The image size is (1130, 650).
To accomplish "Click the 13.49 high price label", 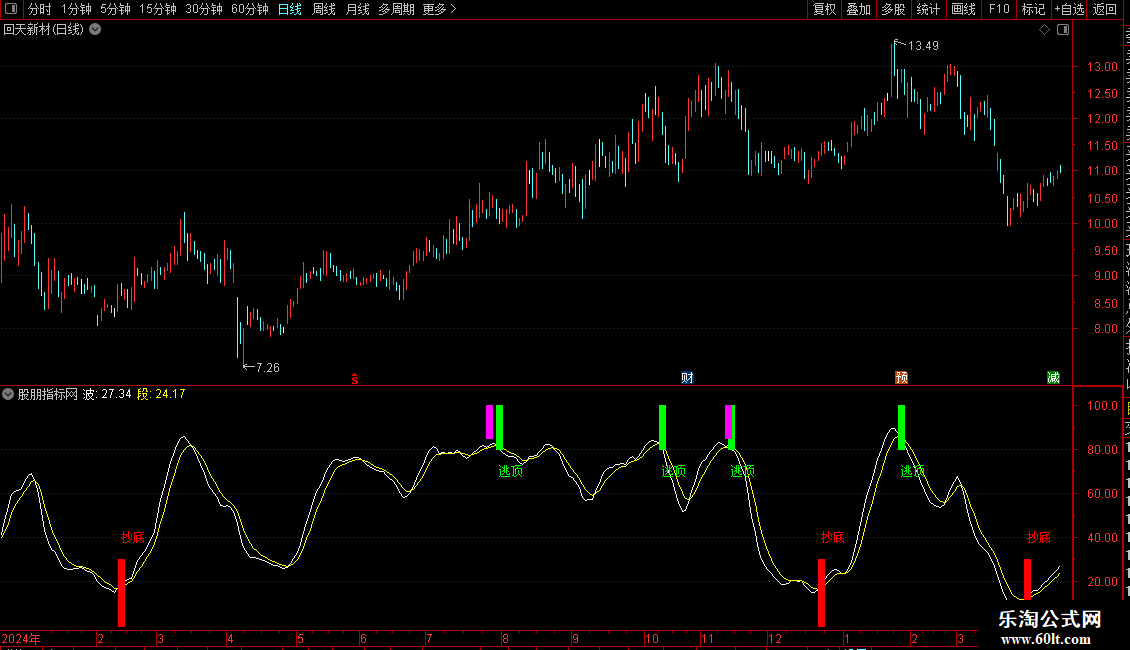I will point(923,46).
